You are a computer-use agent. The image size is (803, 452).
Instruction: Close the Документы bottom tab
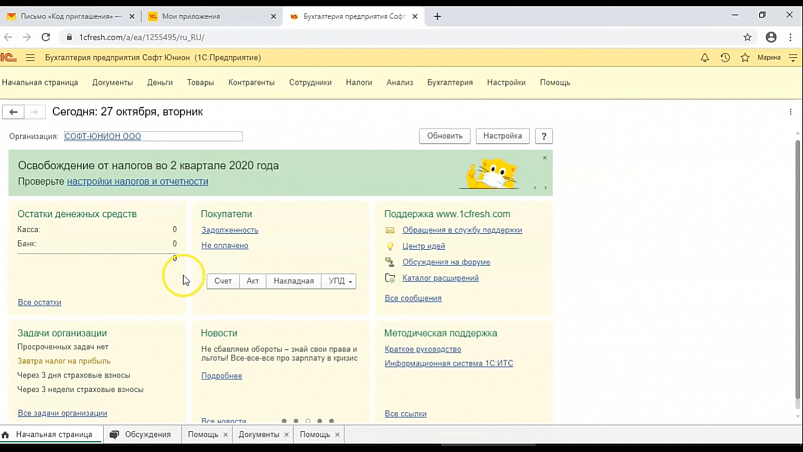(286, 435)
